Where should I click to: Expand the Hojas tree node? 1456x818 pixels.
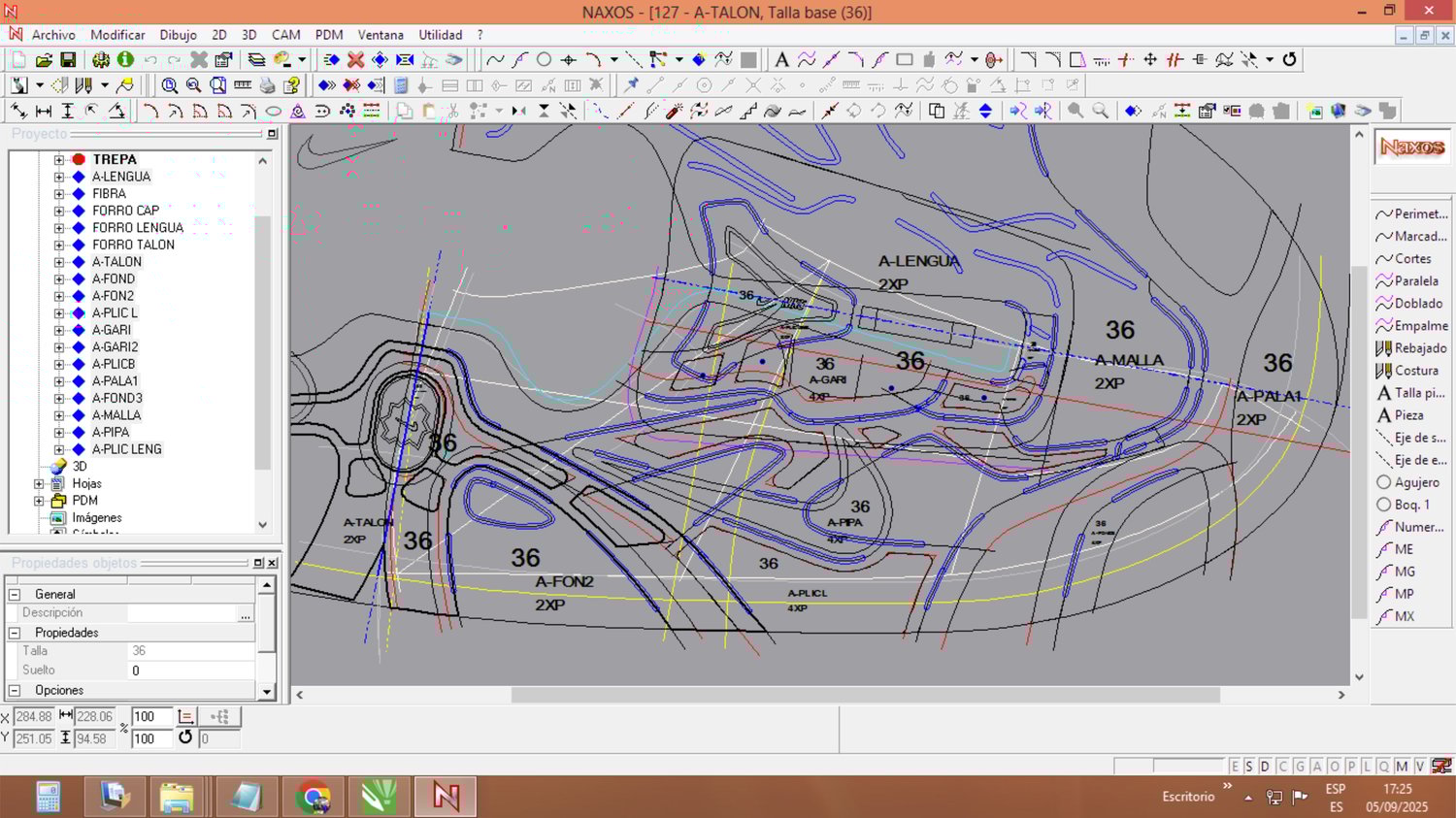point(40,483)
